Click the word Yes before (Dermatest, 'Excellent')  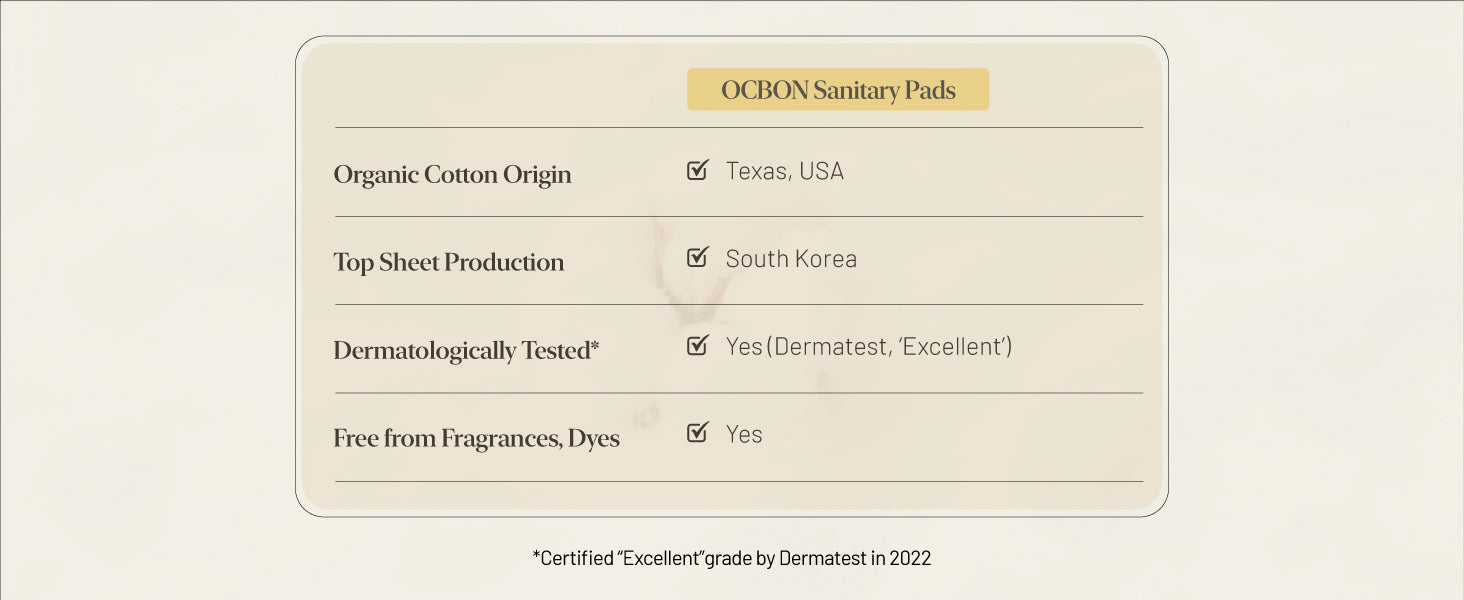(744, 347)
